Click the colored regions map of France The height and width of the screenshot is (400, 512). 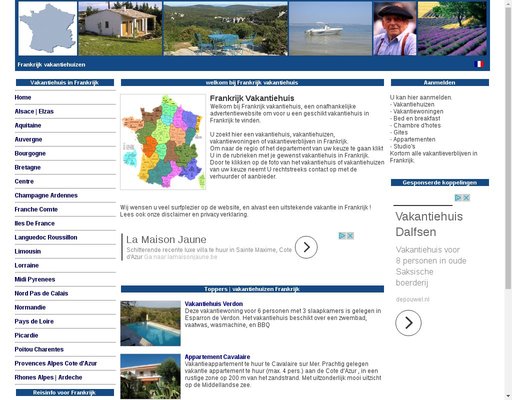point(163,142)
